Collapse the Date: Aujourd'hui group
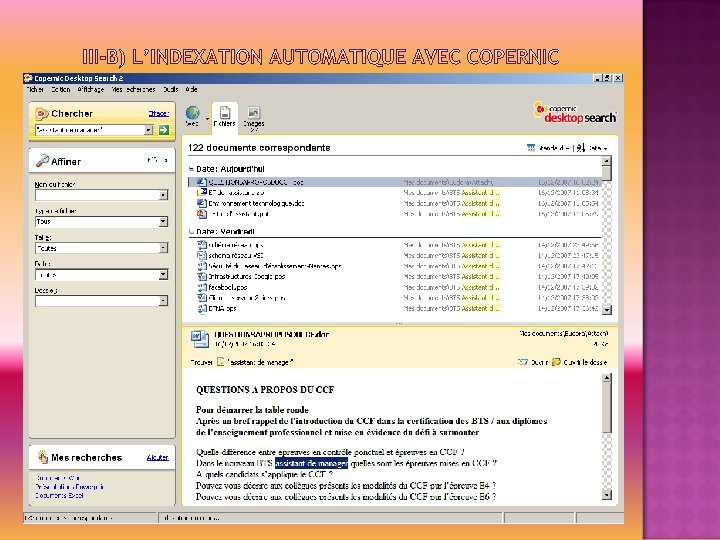This screenshot has width=720, height=540. [x=191, y=169]
